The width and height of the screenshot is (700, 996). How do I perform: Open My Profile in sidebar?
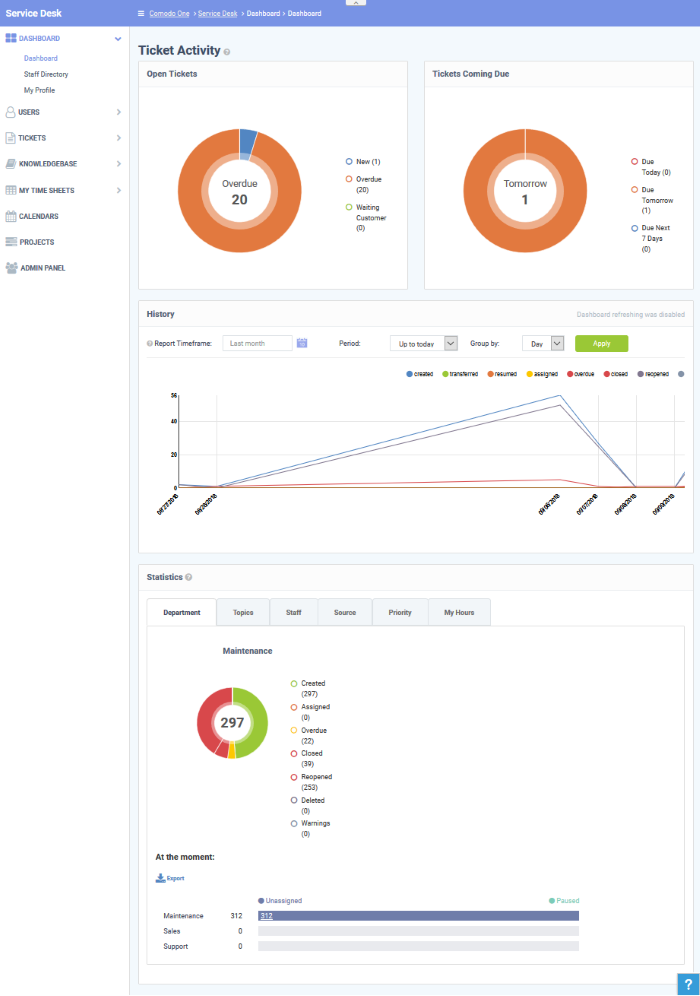tap(39, 90)
